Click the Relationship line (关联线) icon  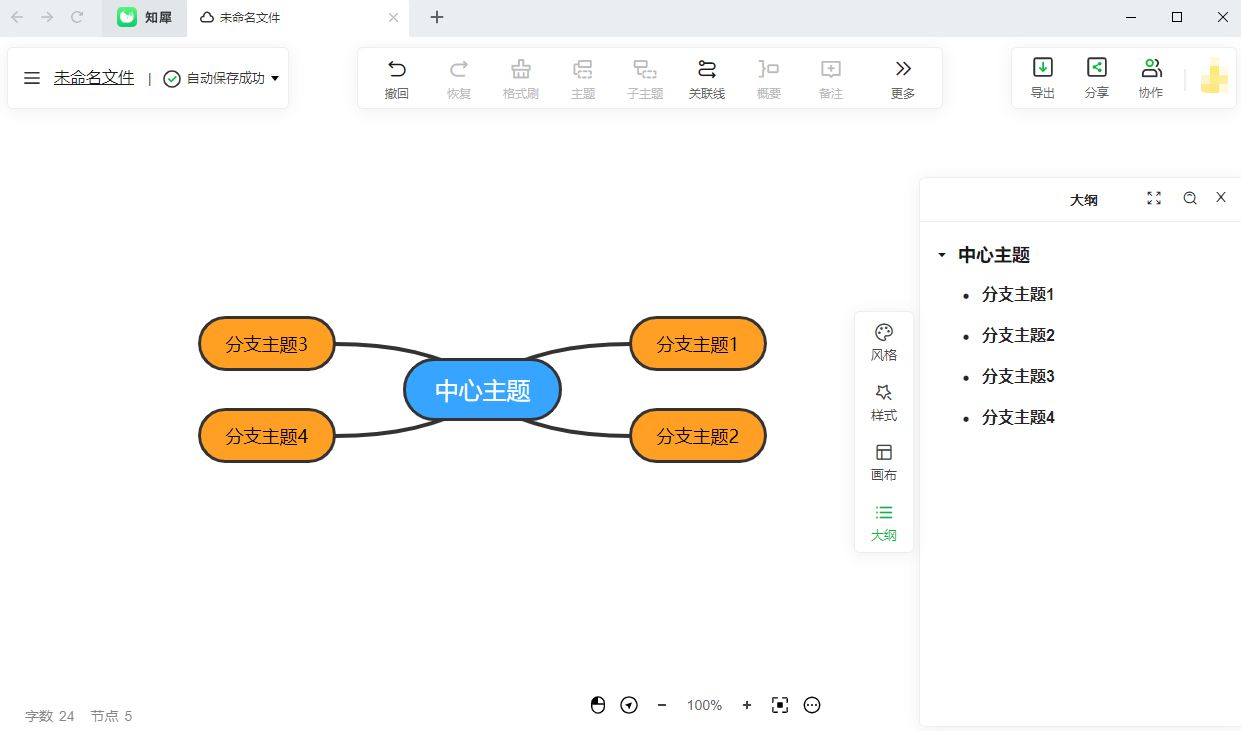coord(706,78)
